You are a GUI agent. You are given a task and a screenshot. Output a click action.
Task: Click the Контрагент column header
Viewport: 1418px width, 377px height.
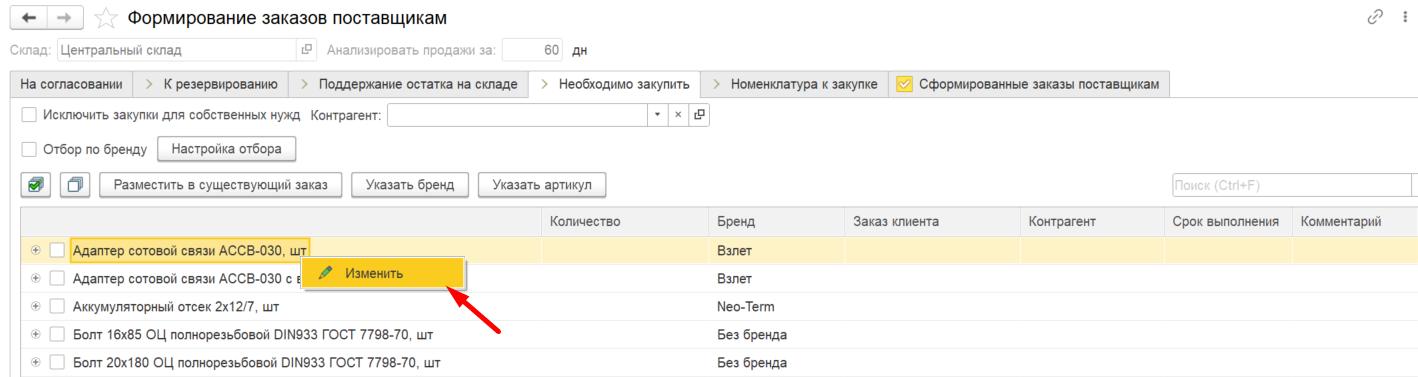(x=1092, y=221)
